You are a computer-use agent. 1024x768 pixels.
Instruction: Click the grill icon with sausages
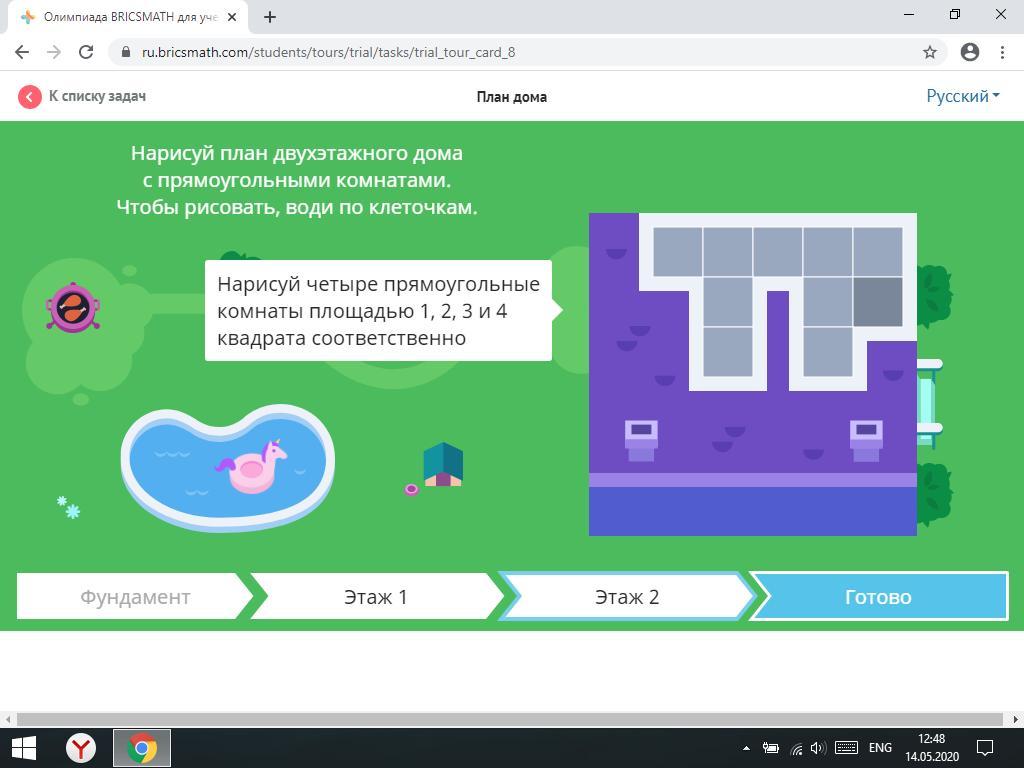click(73, 307)
